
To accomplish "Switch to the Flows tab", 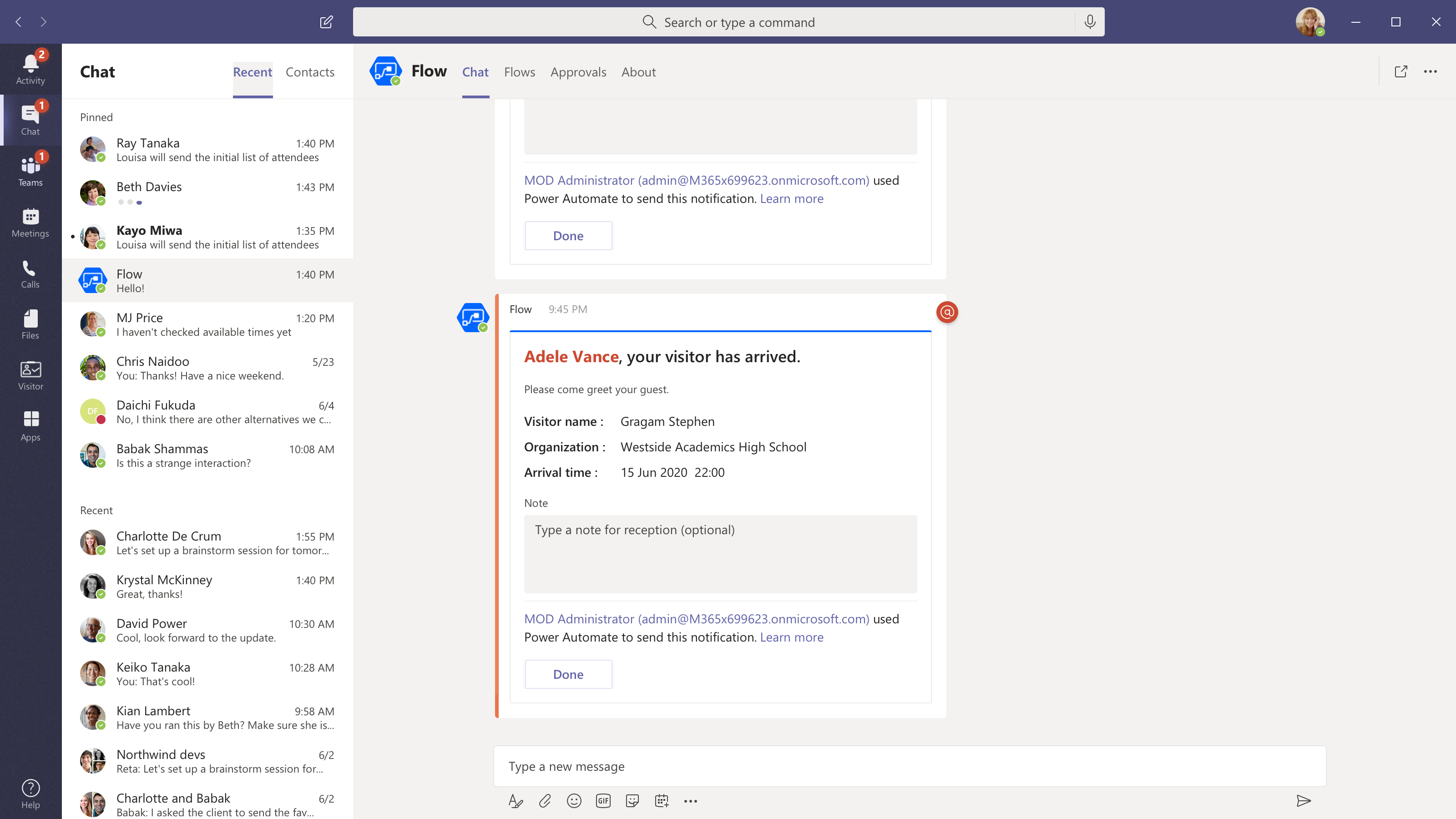I will click(x=519, y=72).
